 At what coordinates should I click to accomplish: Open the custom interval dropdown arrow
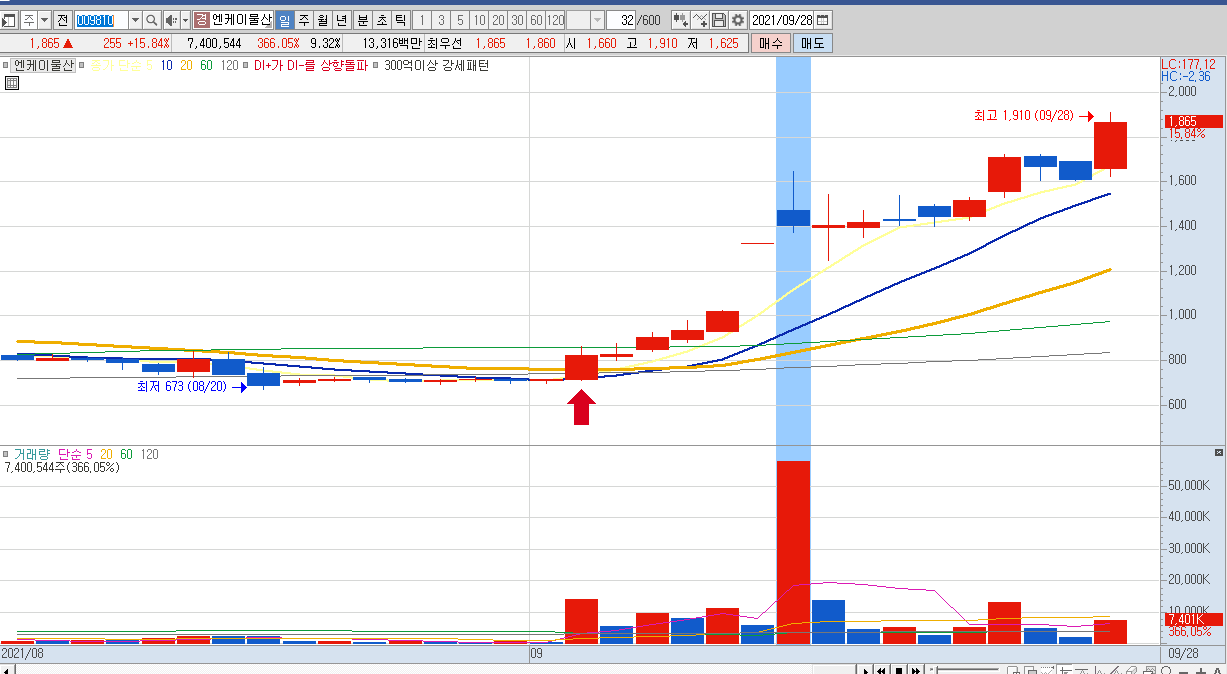pyautogui.click(x=598, y=20)
